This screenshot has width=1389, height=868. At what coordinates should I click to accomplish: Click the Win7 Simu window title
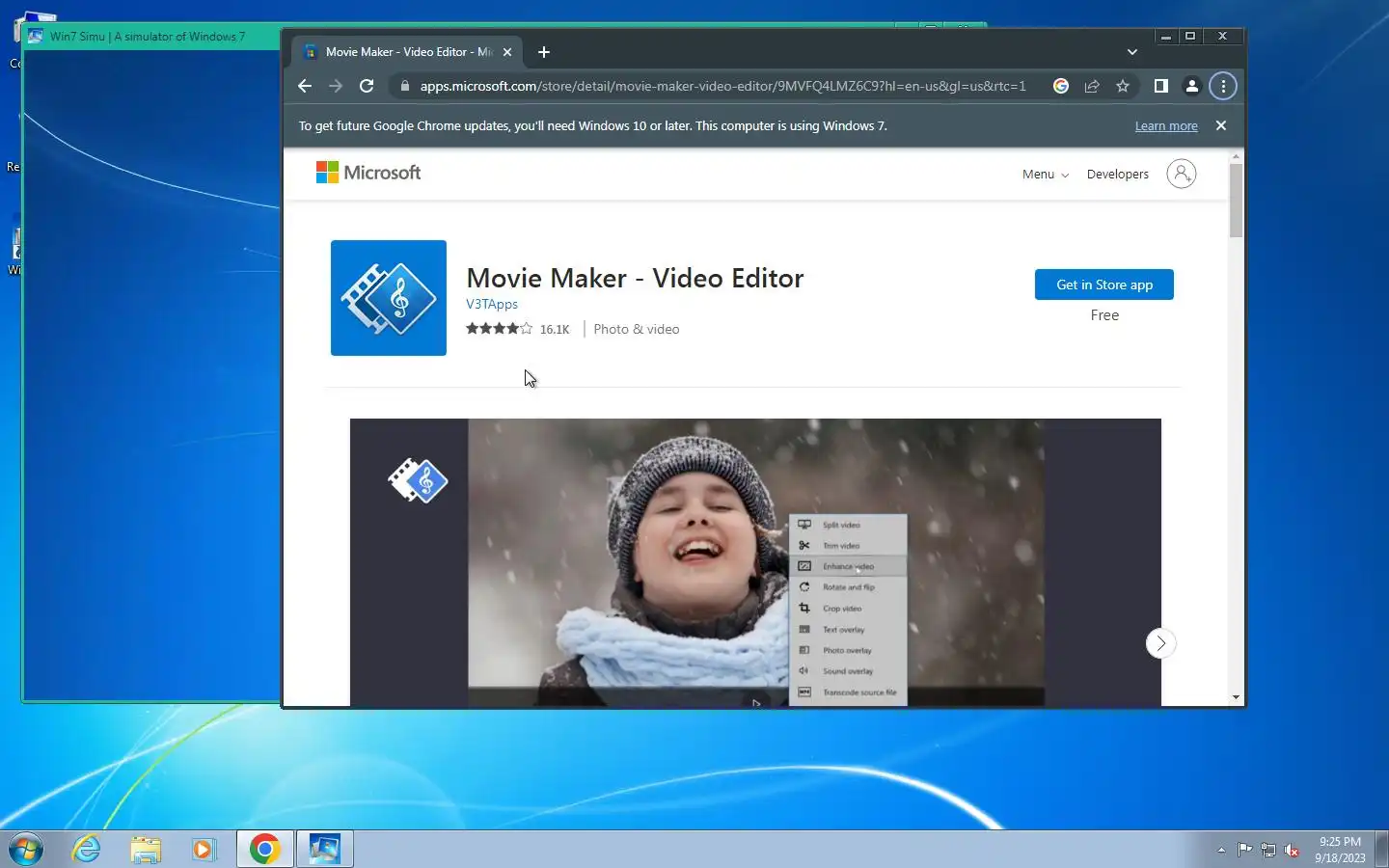click(x=148, y=37)
